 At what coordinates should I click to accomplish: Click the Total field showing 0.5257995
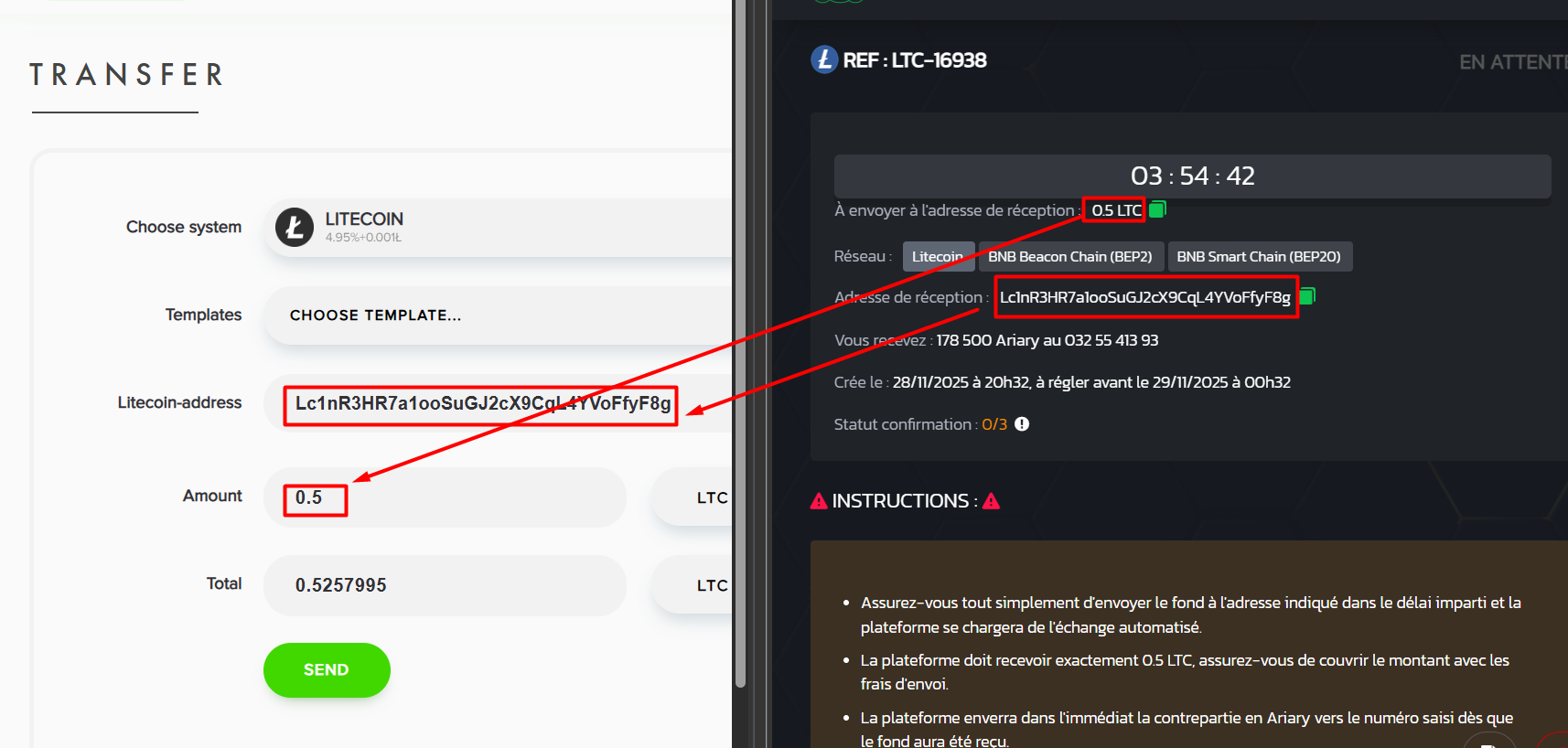coord(446,585)
